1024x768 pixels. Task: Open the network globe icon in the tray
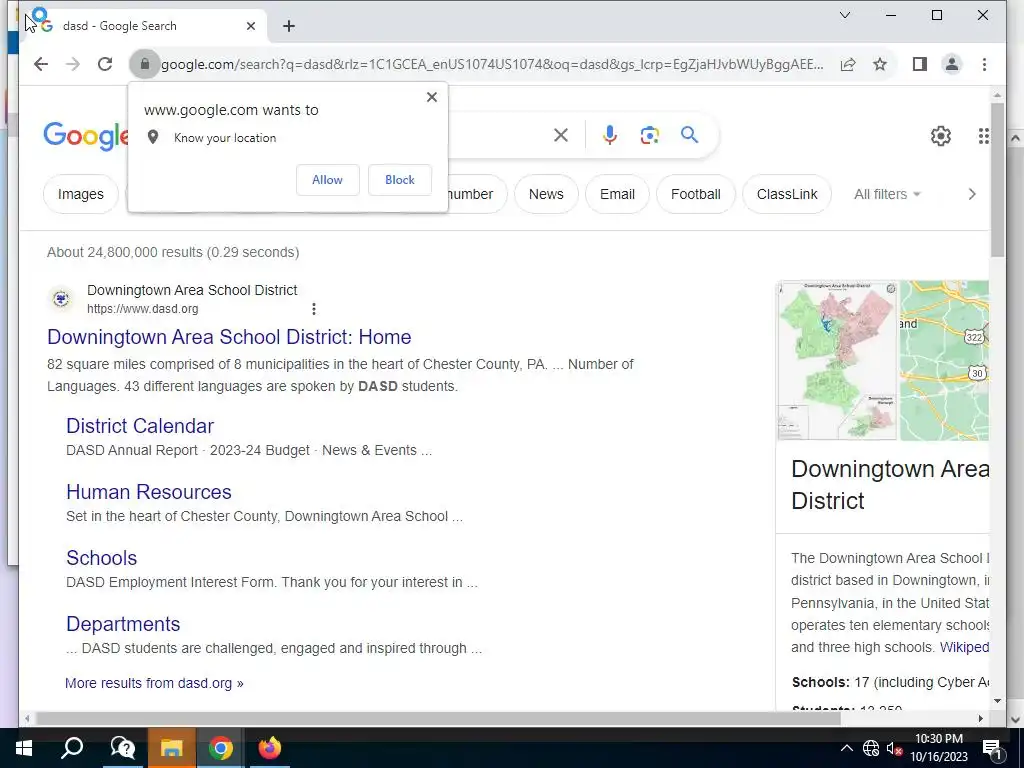coord(871,748)
